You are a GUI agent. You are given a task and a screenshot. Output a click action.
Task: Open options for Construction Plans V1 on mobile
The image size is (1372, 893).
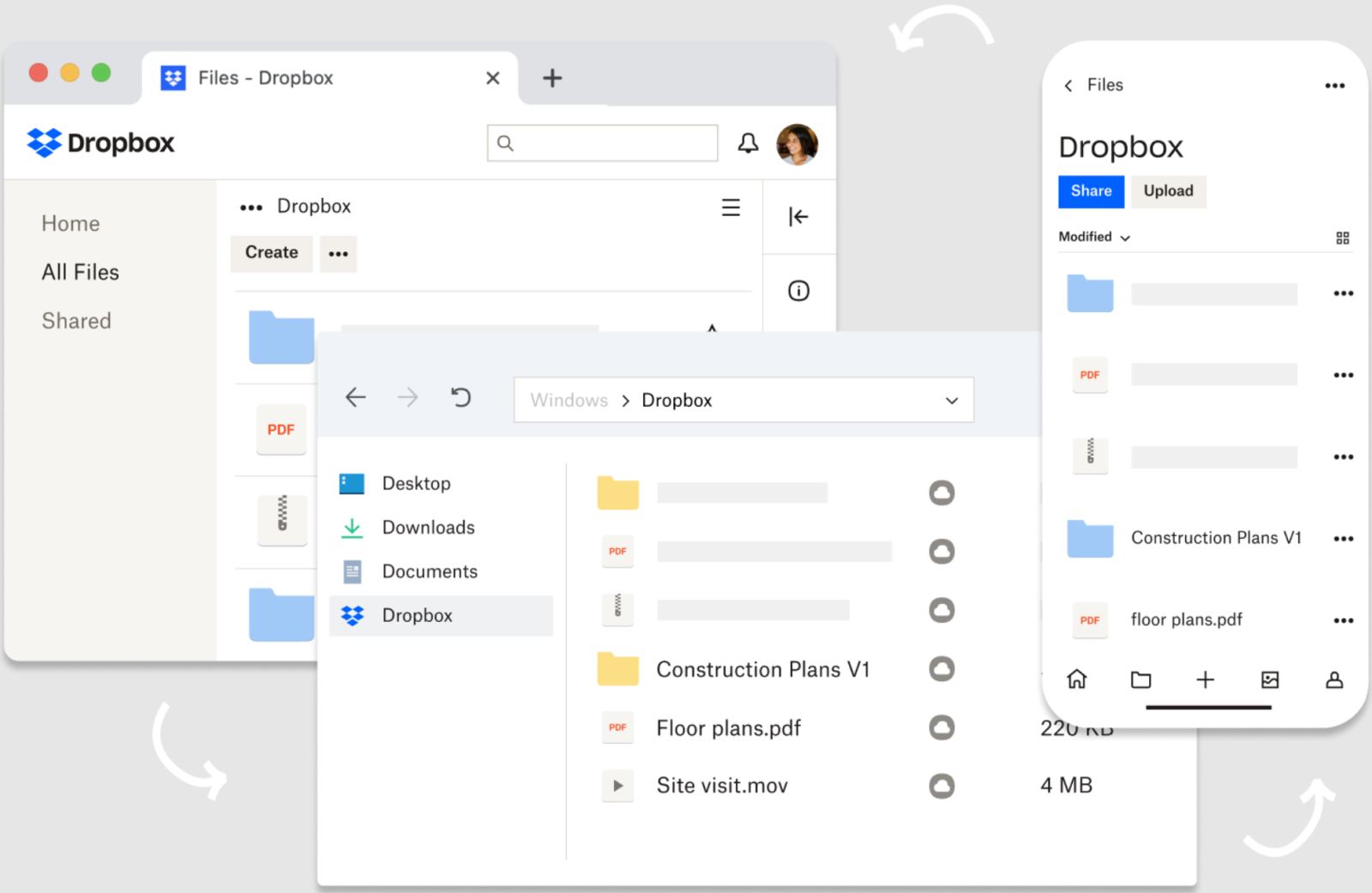click(x=1344, y=539)
